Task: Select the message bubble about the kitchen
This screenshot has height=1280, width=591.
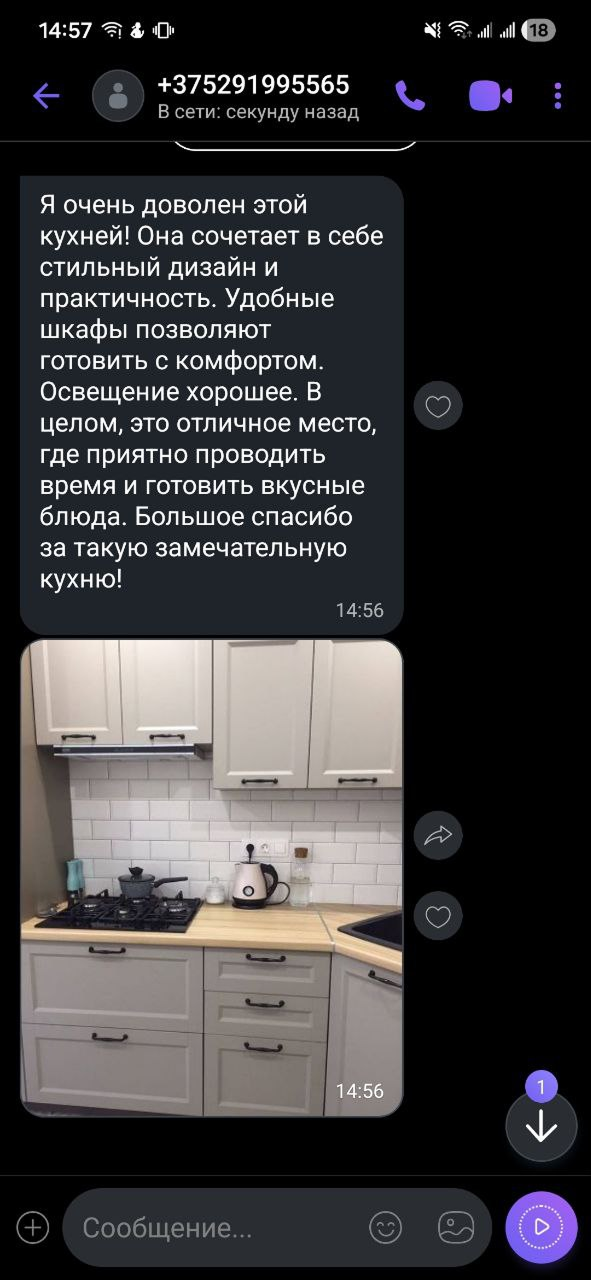Action: (x=212, y=405)
